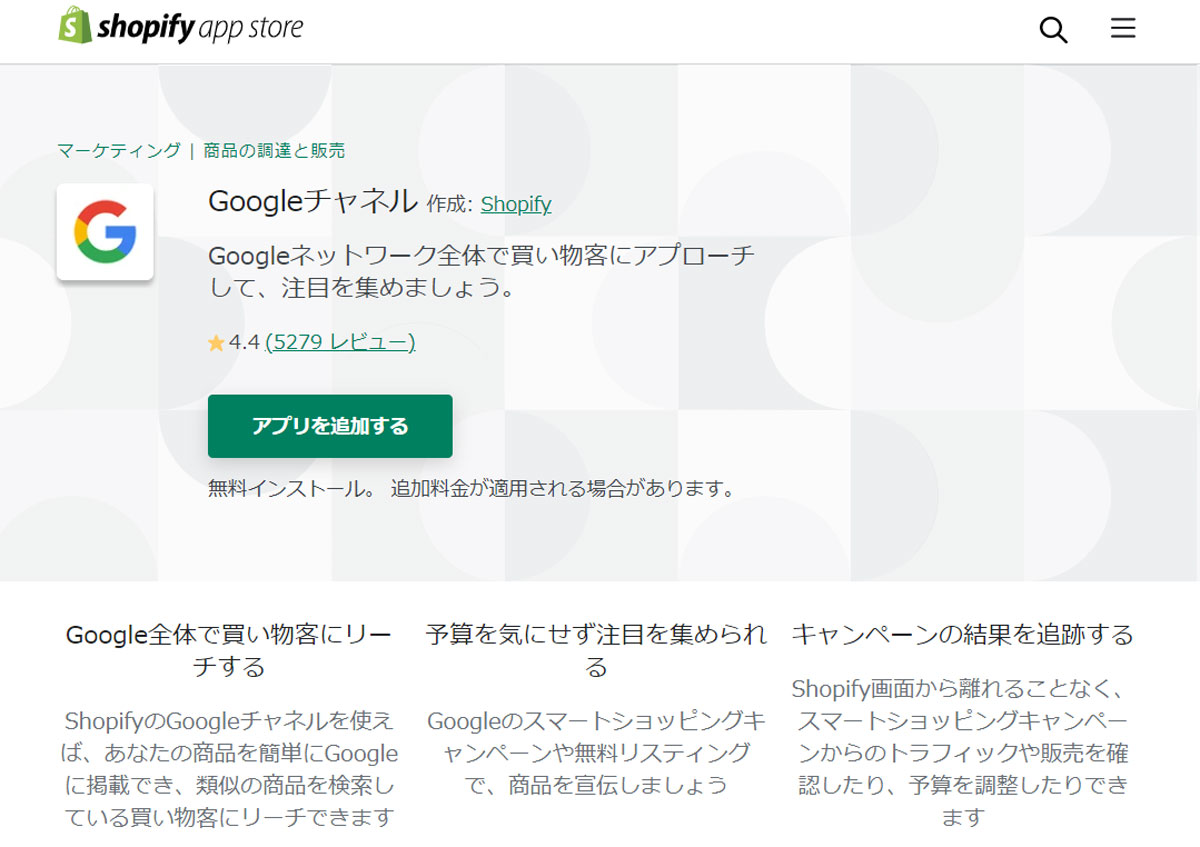Open the Shopify developer link
The image size is (1200, 847).
516,204
